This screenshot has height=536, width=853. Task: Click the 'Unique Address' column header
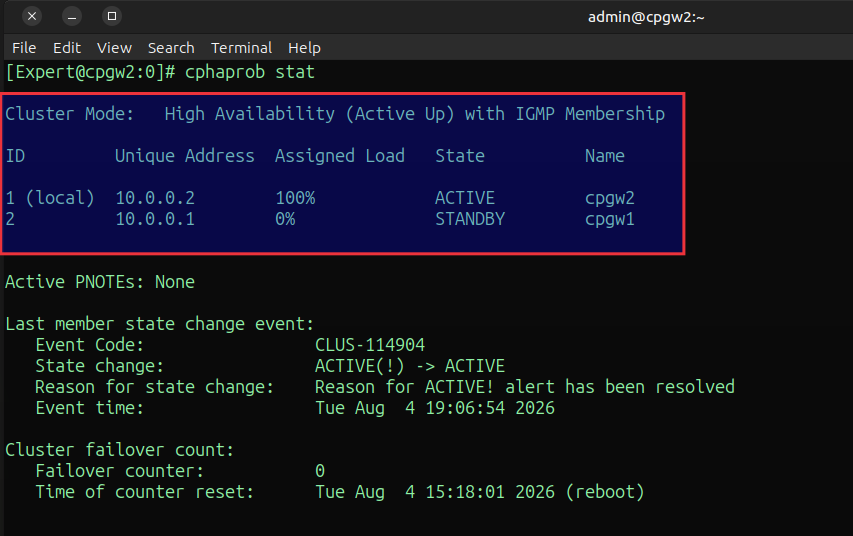point(184,156)
